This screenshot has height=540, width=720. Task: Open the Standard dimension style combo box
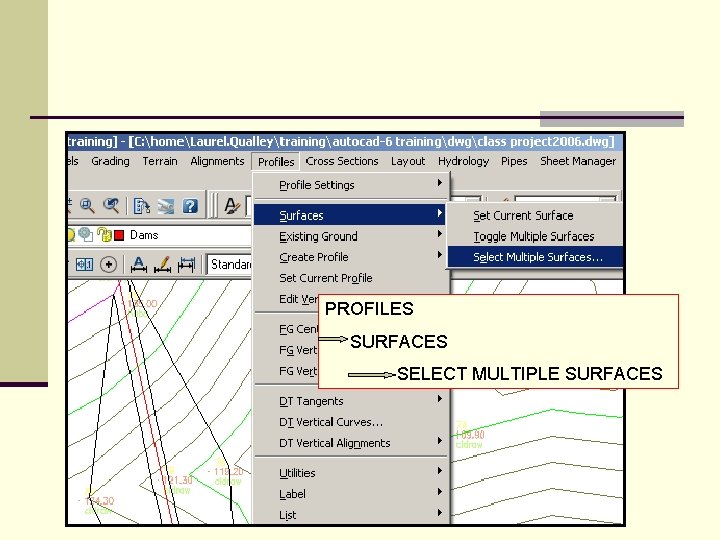click(229, 264)
